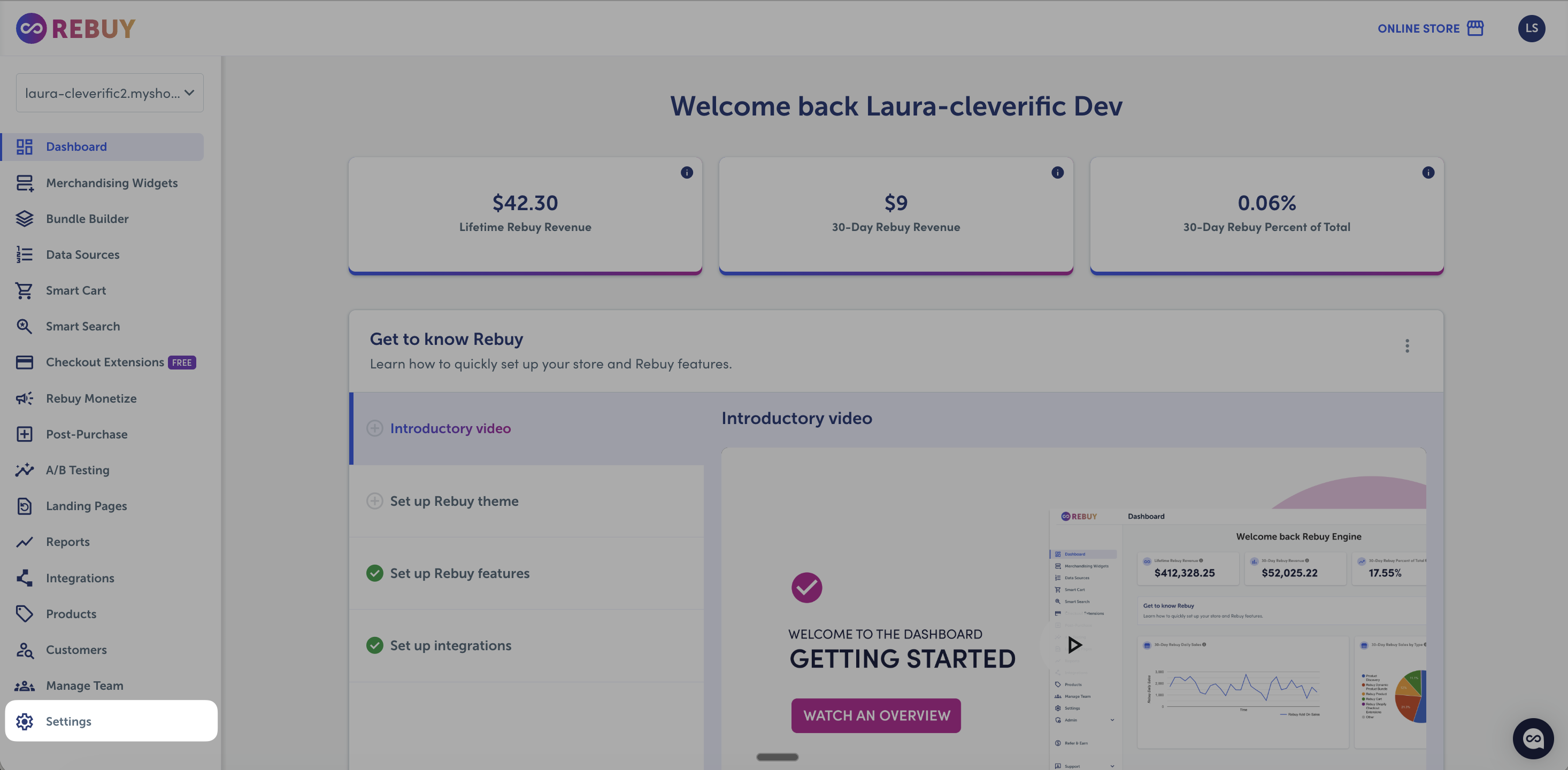Play the Getting Started video
Viewport: 1568px width, 770px height.
(1074, 645)
